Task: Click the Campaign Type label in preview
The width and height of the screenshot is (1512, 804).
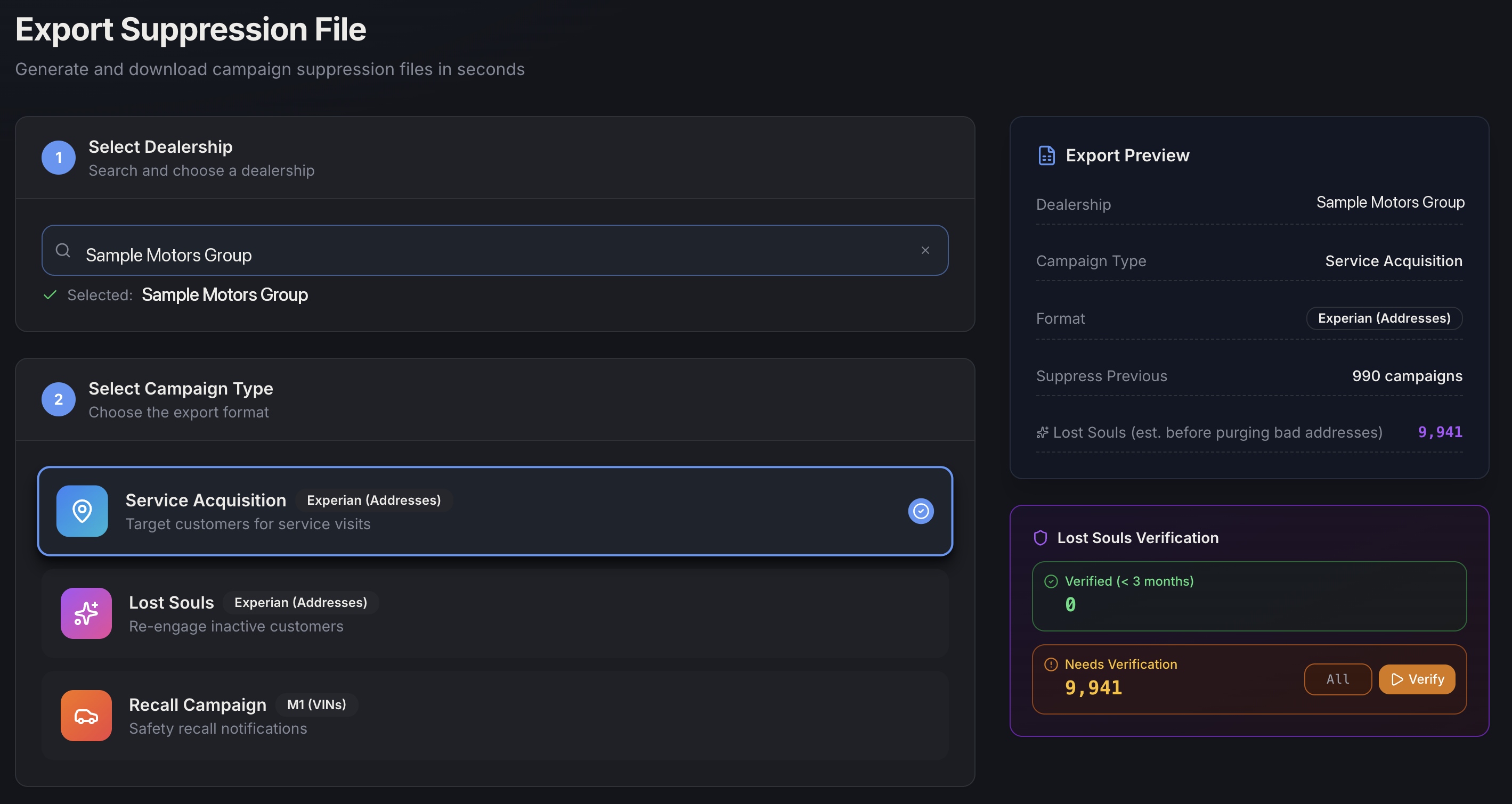Action: coord(1091,261)
